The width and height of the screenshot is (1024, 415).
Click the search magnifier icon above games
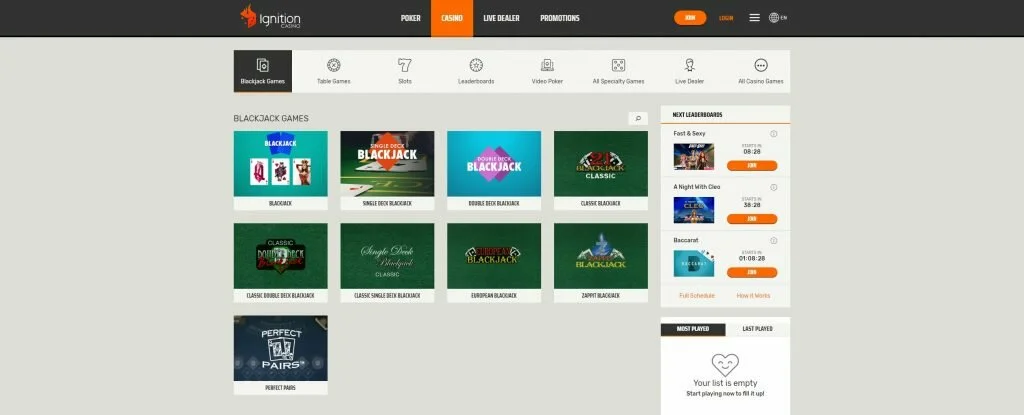coord(638,118)
